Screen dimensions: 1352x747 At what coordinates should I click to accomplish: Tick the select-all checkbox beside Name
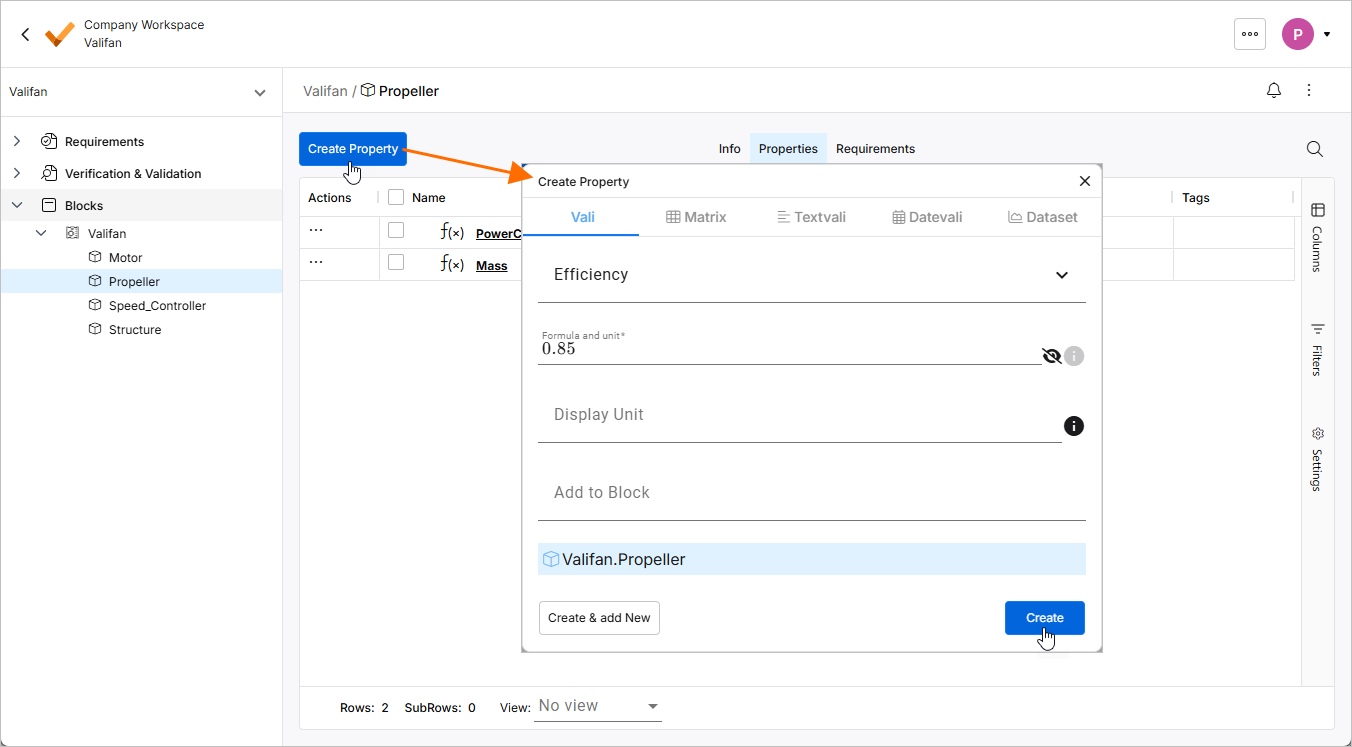[396, 198]
